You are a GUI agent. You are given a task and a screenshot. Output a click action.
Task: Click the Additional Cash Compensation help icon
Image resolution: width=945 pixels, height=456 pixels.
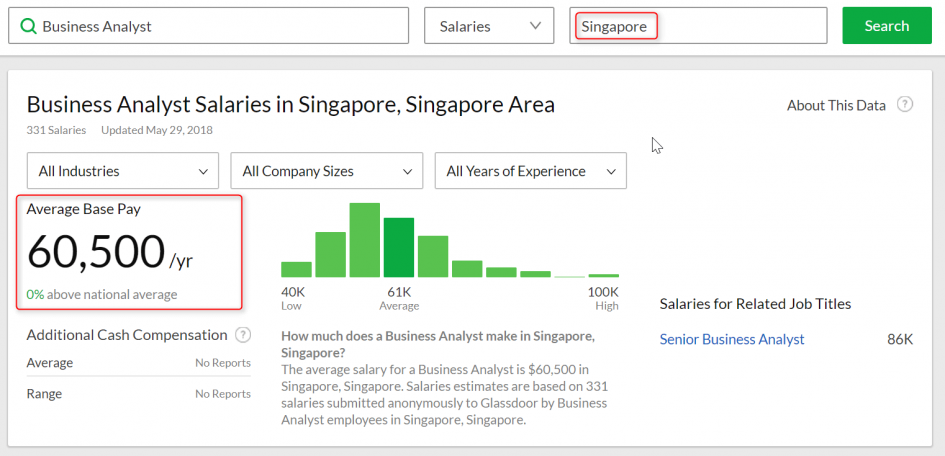[243, 335]
